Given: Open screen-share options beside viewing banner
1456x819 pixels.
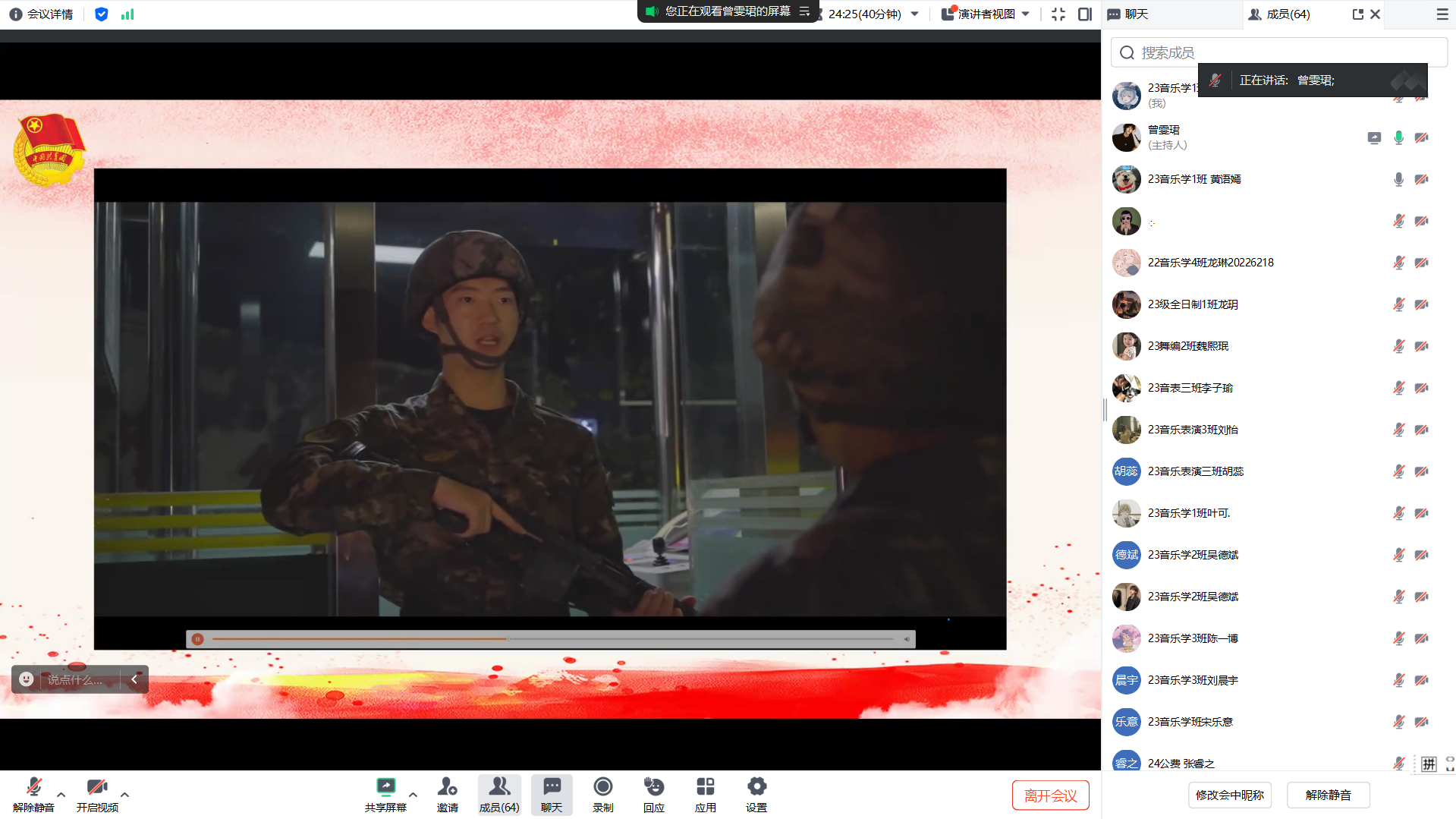Looking at the screenshot, I should pyautogui.click(x=805, y=11).
